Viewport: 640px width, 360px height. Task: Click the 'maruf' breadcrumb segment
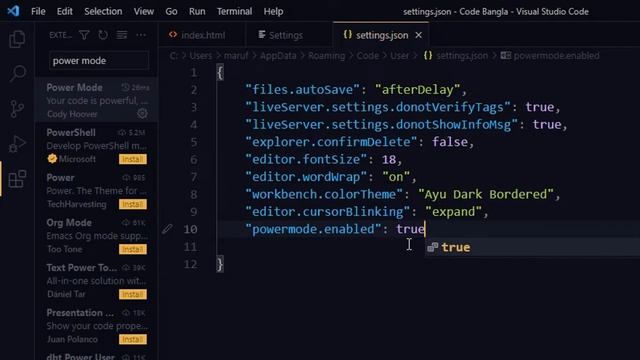point(236,56)
